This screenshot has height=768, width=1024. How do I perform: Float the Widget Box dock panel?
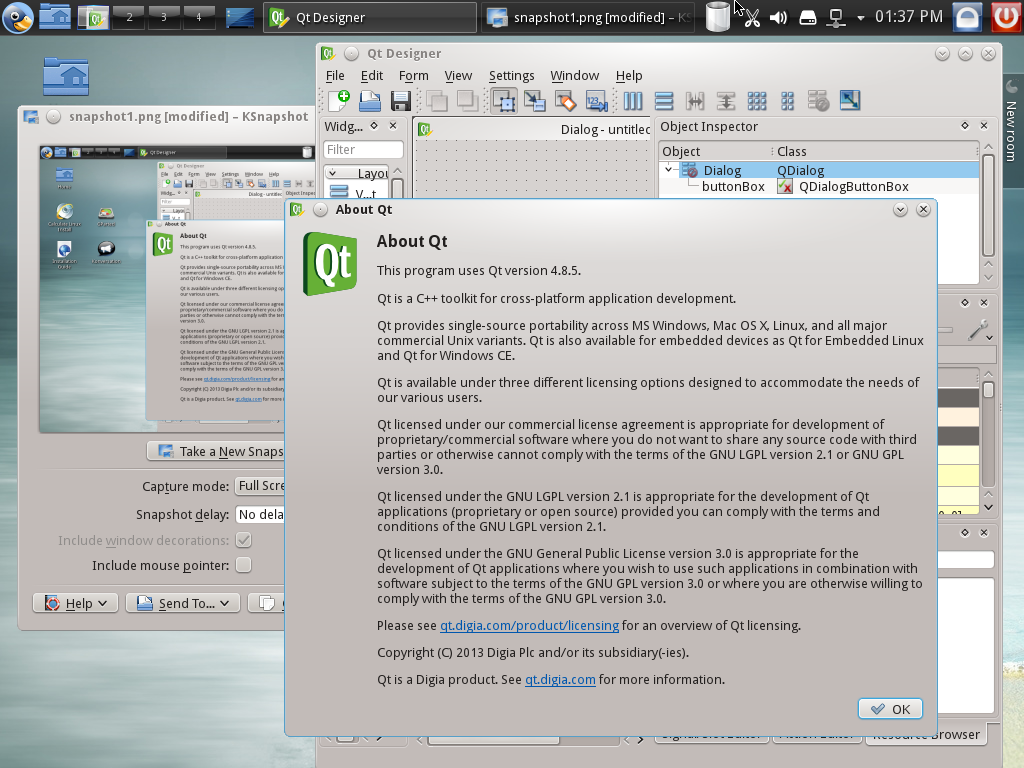pyautogui.click(x=374, y=126)
